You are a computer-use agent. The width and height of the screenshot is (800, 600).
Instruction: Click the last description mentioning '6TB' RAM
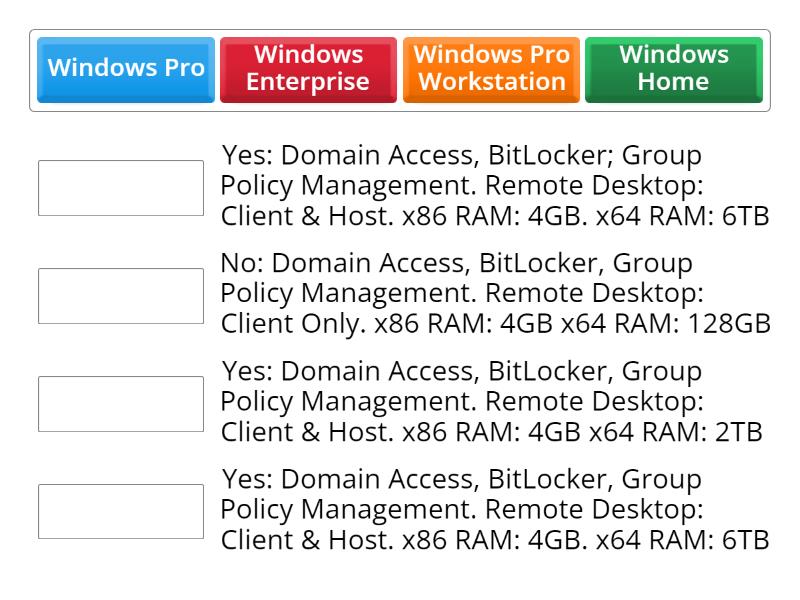point(490,510)
